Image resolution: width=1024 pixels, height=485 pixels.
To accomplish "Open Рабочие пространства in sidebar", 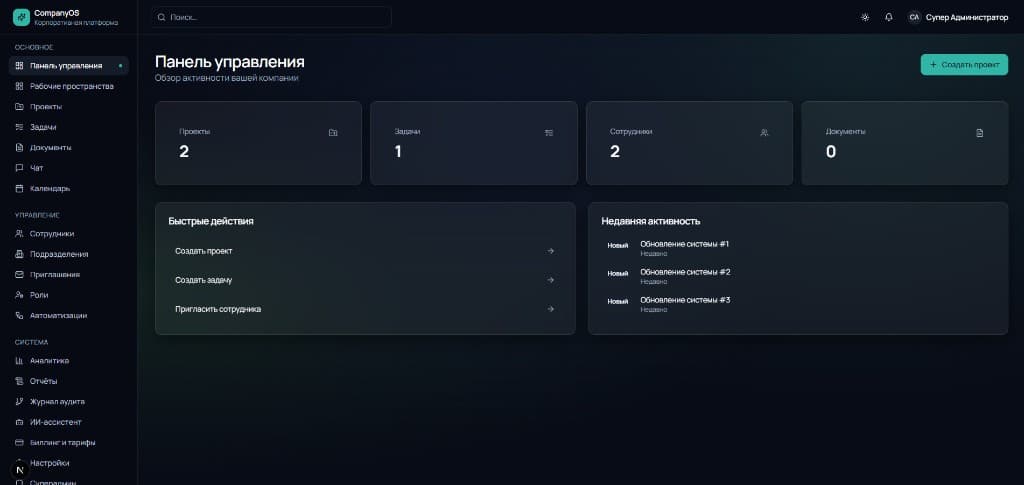I will tap(69, 86).
